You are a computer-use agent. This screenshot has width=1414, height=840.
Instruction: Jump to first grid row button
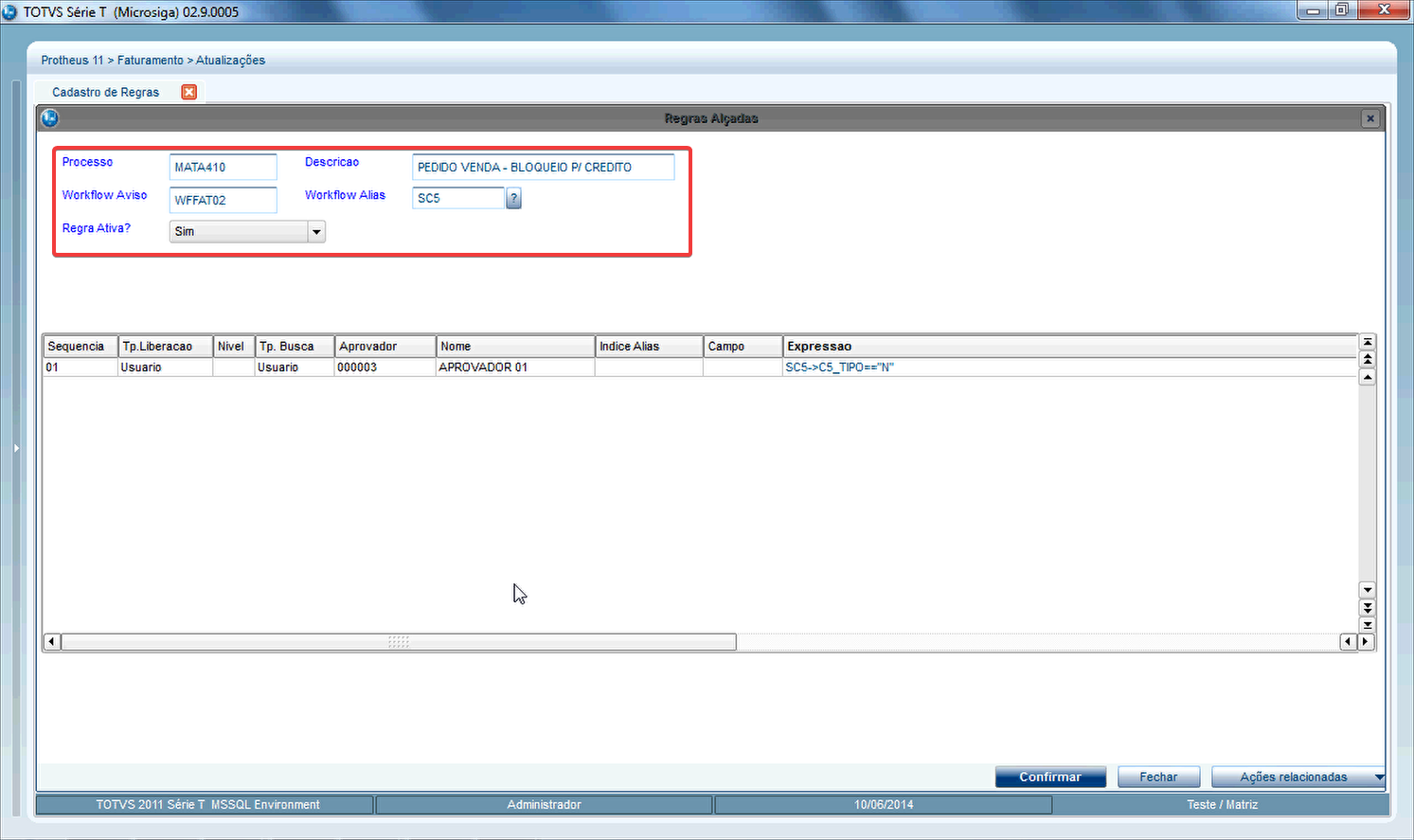point(1367,342)
